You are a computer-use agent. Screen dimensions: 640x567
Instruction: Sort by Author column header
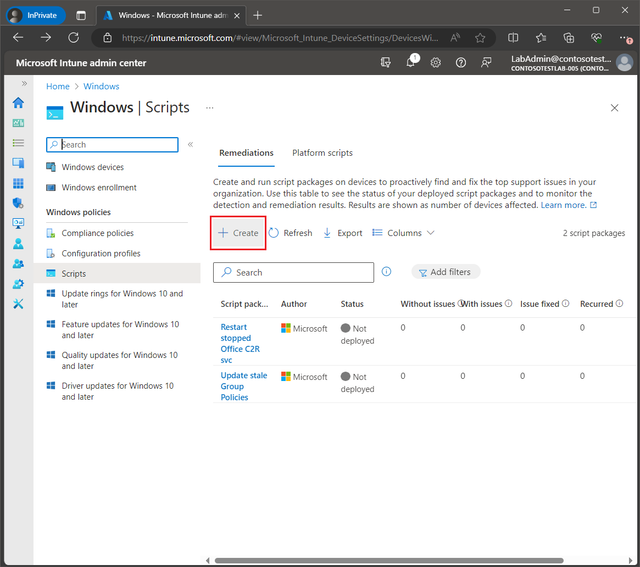click(x=294, y=304)
